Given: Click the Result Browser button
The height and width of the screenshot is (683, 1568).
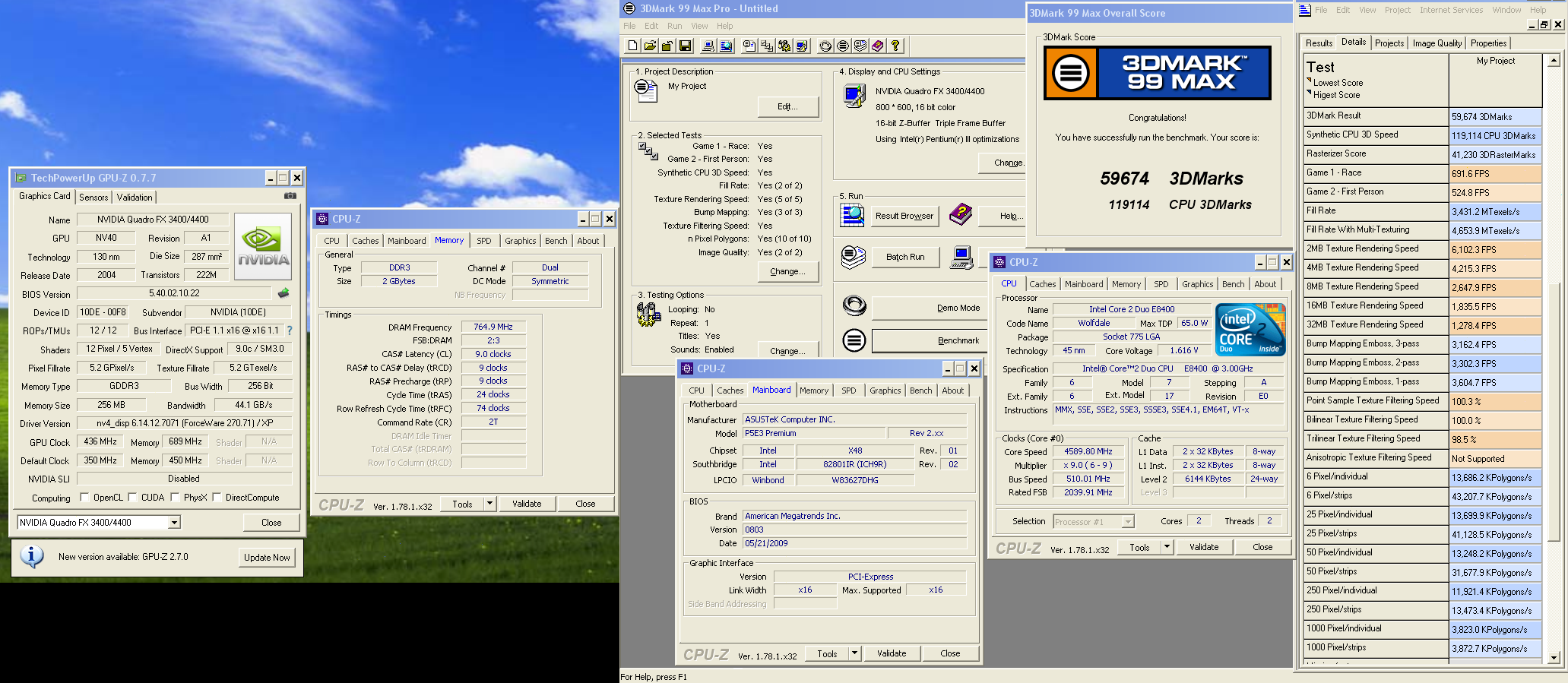Looking at the screenshot, I should click(x=904, y=216).
